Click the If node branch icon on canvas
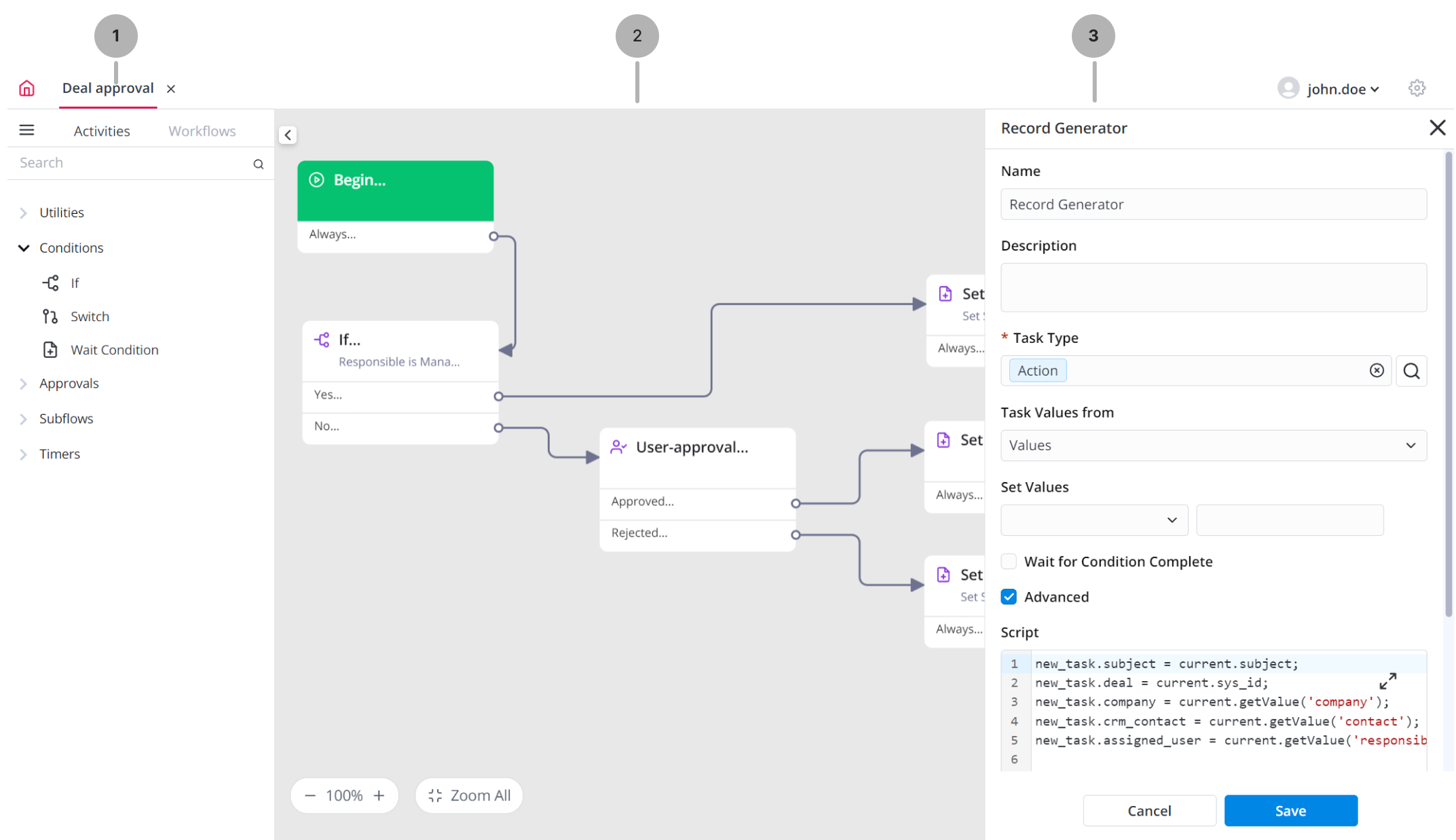This screenshot has width=1456, height=840. click(322, 340)
